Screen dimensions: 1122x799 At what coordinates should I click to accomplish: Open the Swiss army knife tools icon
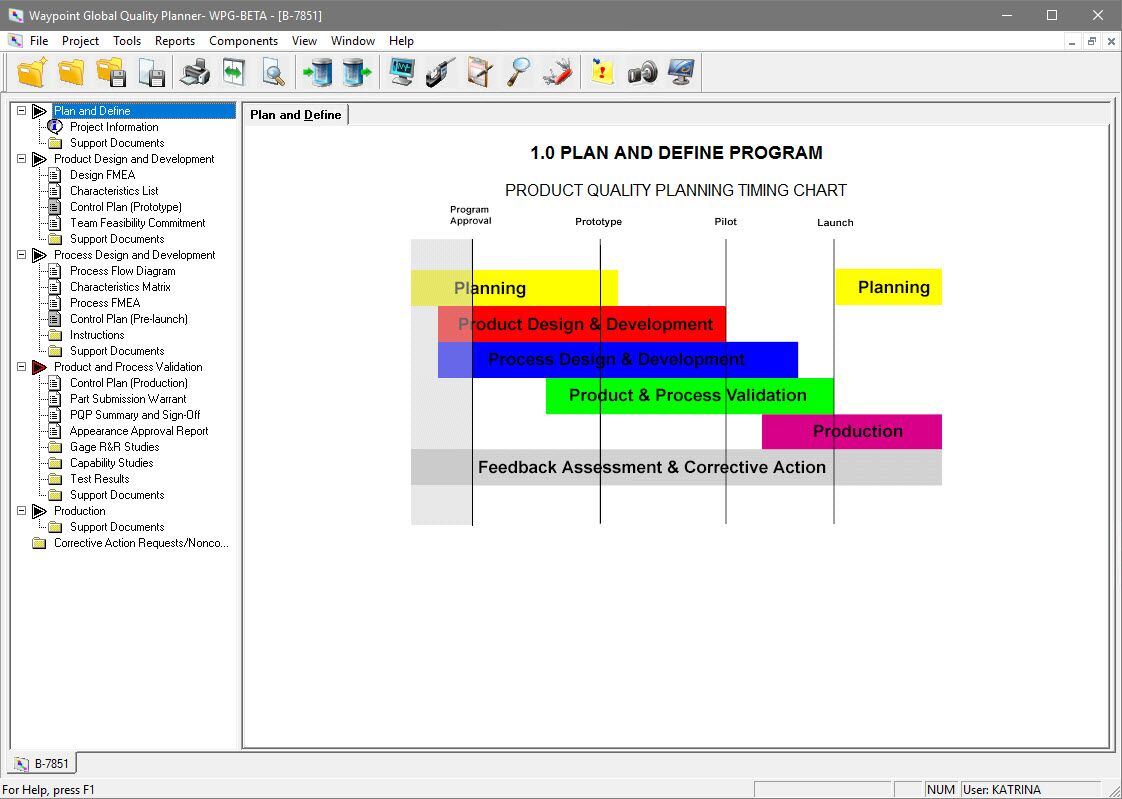(558, 72)
